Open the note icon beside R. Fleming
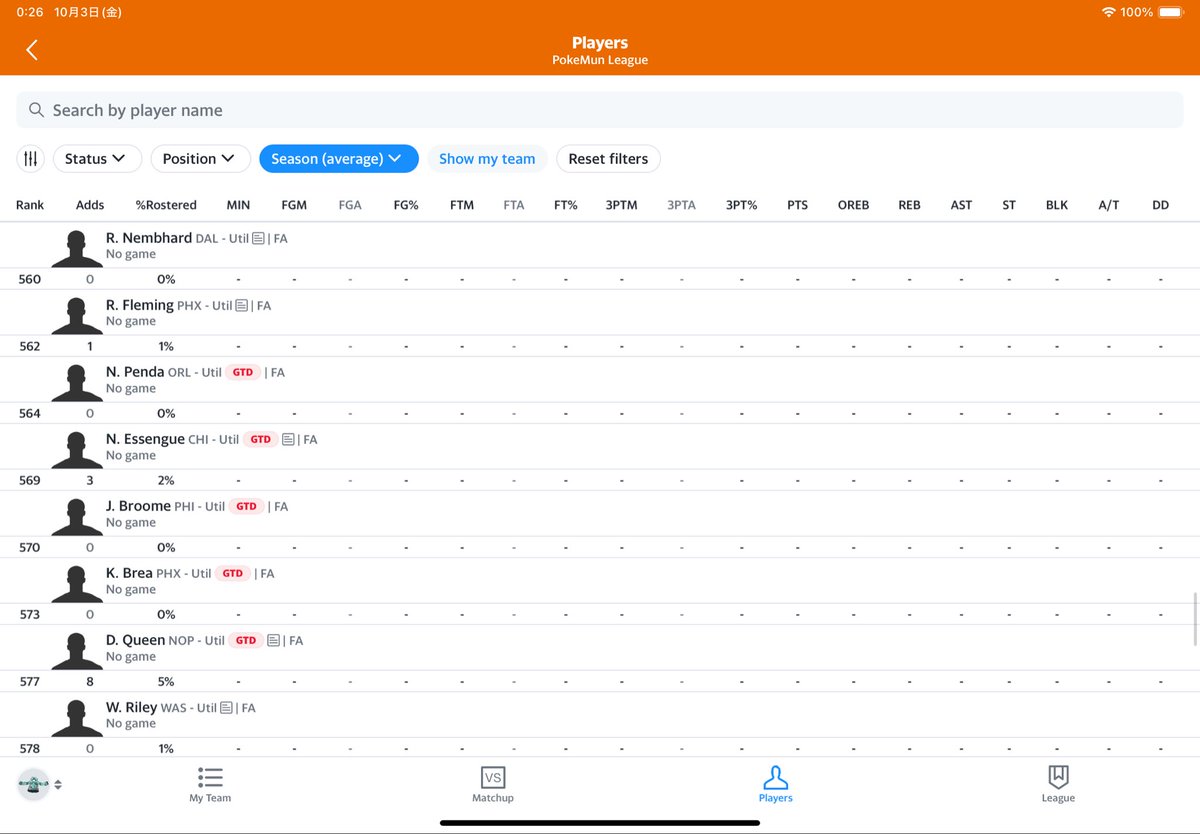Screen dimensions: 1200x834 241,306
